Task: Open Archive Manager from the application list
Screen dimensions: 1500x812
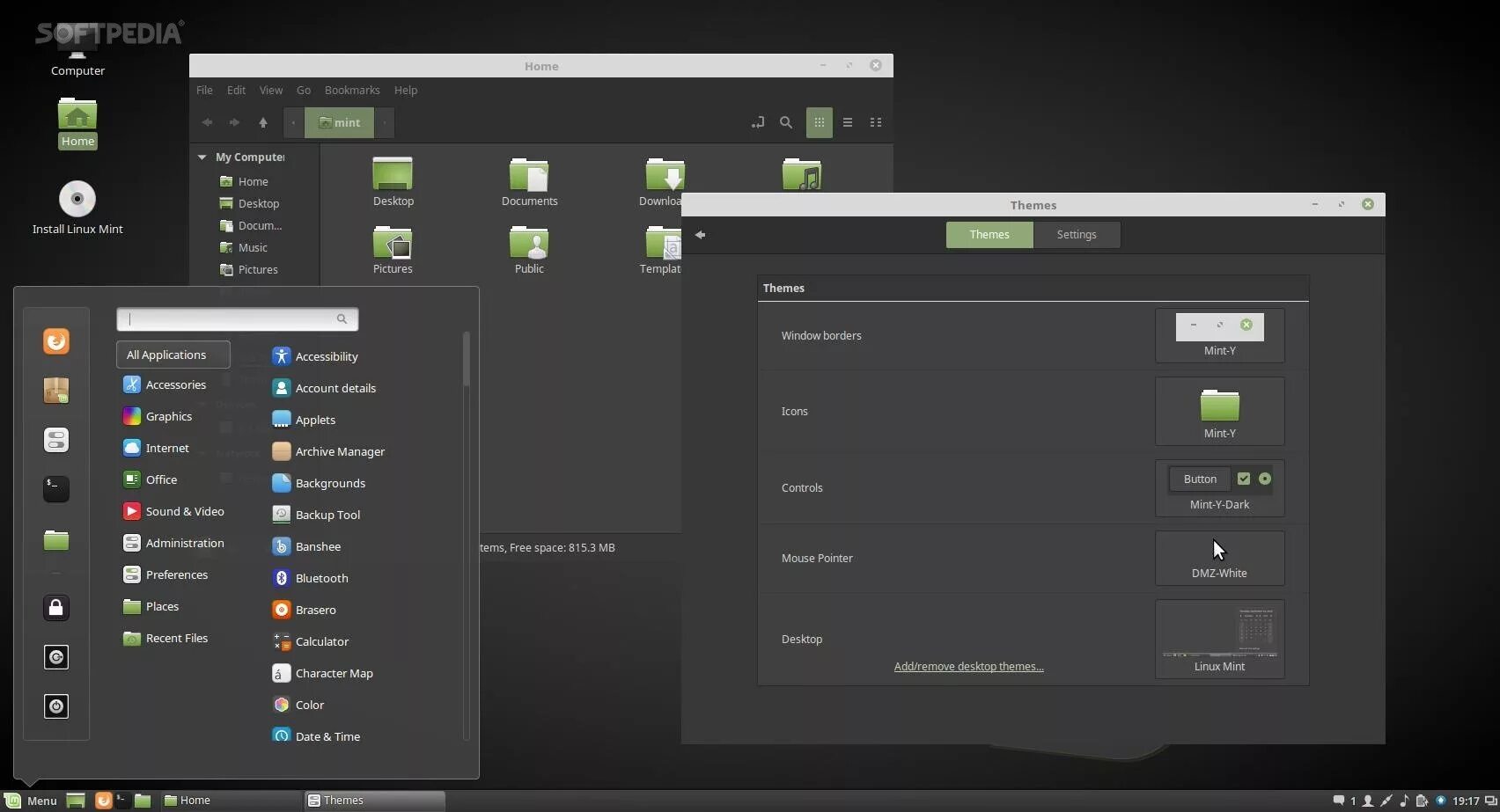Action: pos(340,451)
